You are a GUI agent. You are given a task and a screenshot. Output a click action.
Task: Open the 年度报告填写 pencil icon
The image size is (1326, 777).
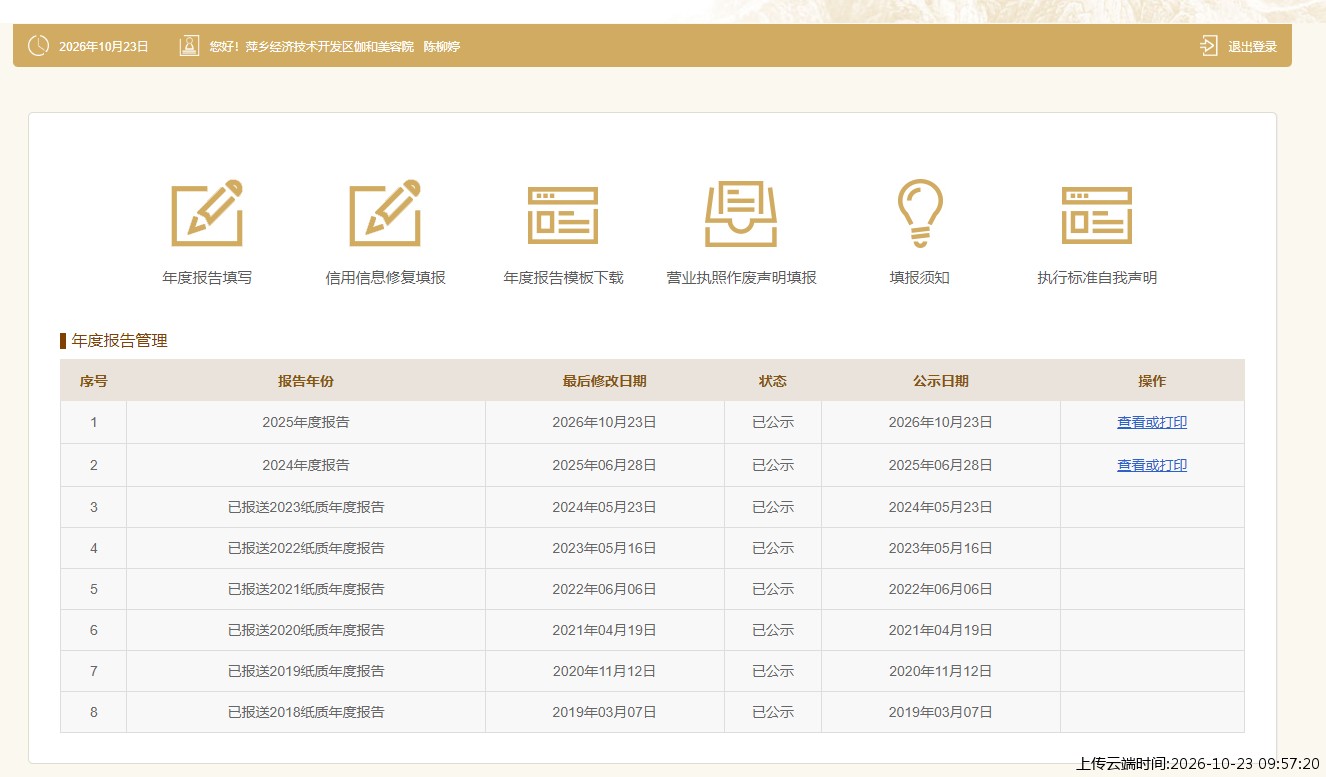point(207,213)
